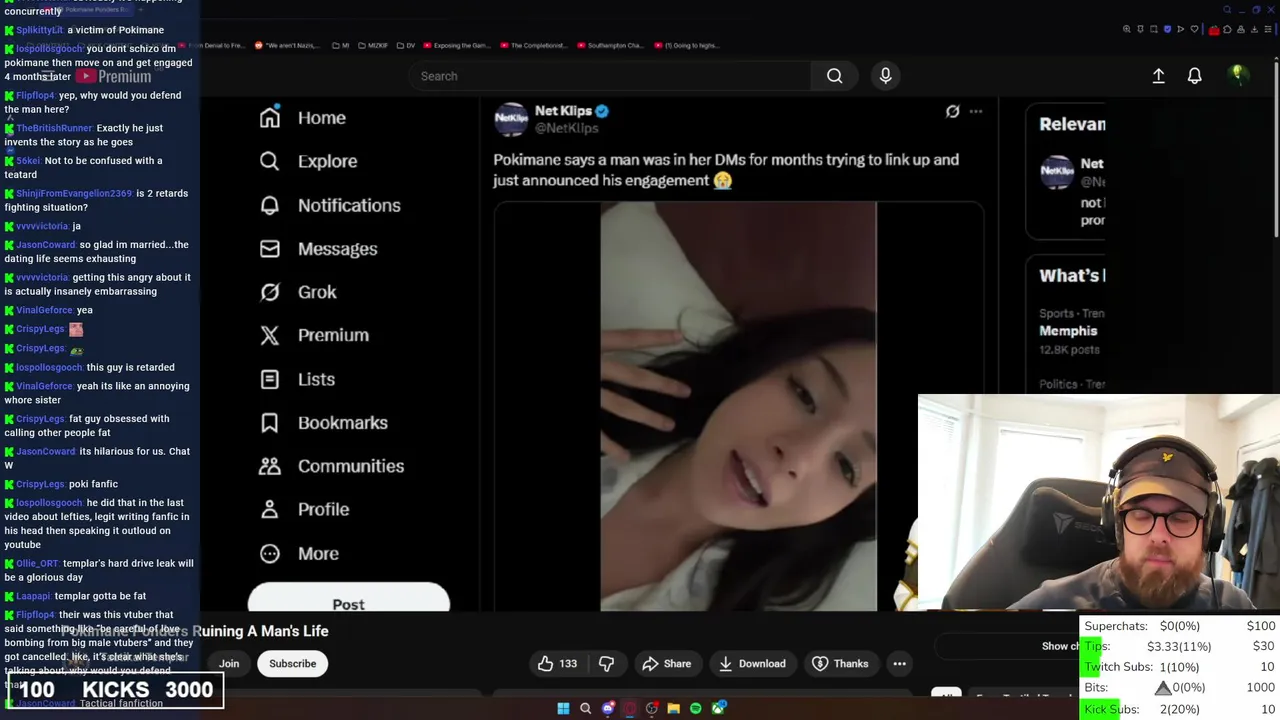Screen dimensions: 1280x720
Task: Open the MIZKIF bookmark folder
Action: click(x=373, y=45)
